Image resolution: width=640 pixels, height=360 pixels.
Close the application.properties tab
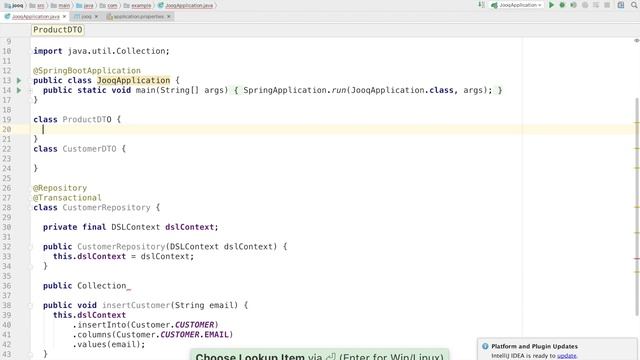pos(169,16)
